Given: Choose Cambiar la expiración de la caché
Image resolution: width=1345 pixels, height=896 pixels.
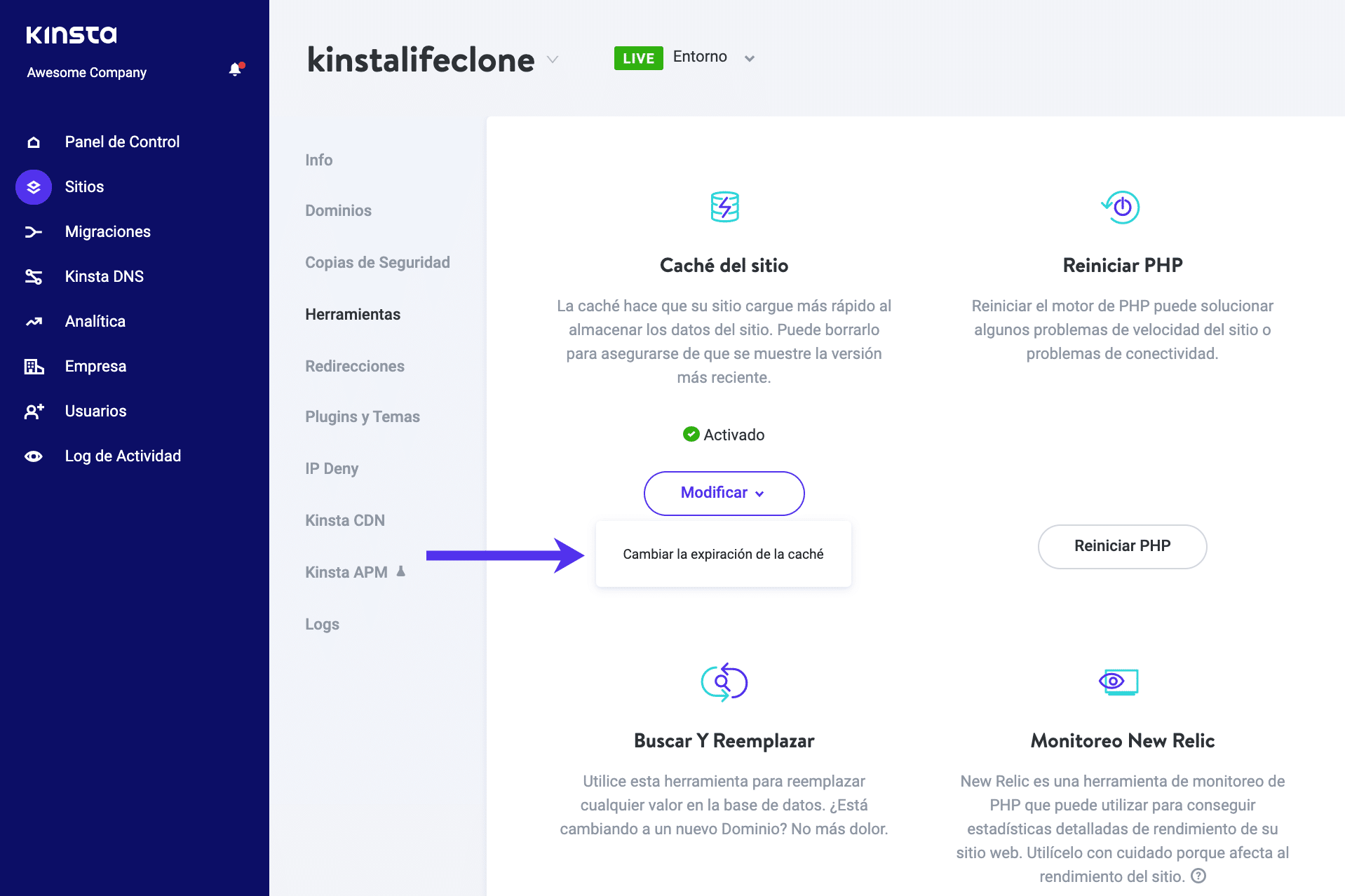Looking at the screenshot, I should click(x=723, y=554).
